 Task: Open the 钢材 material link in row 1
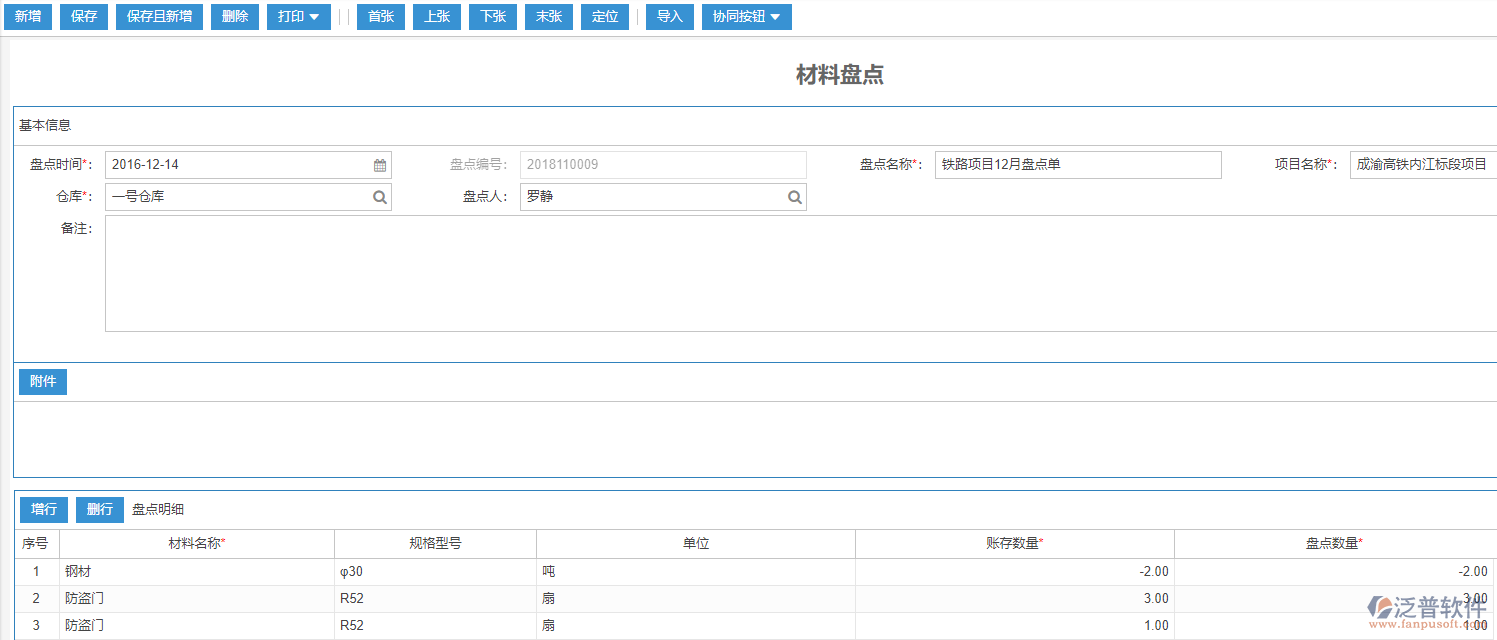pos(79,570)
